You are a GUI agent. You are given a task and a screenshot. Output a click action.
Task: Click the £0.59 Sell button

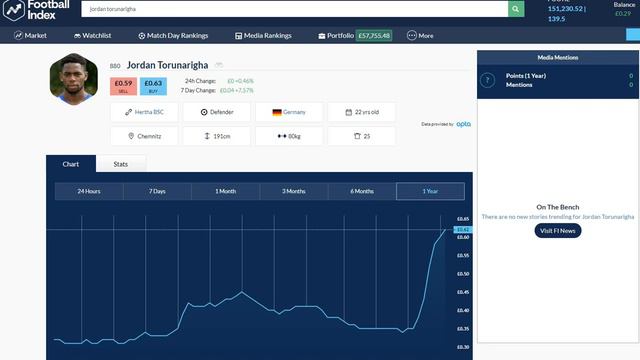[123, 86]
